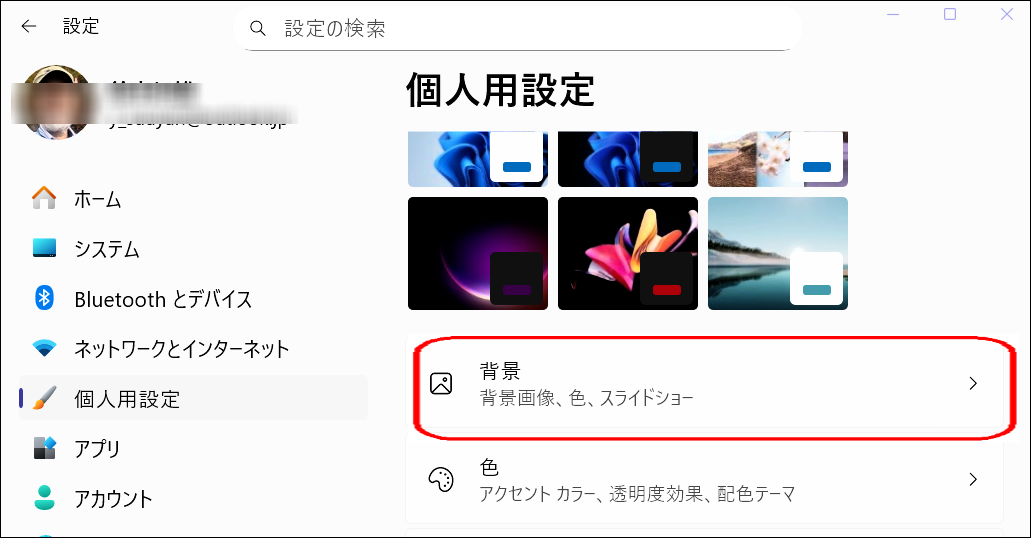Select the システム monitor icon

pos(44,248)
